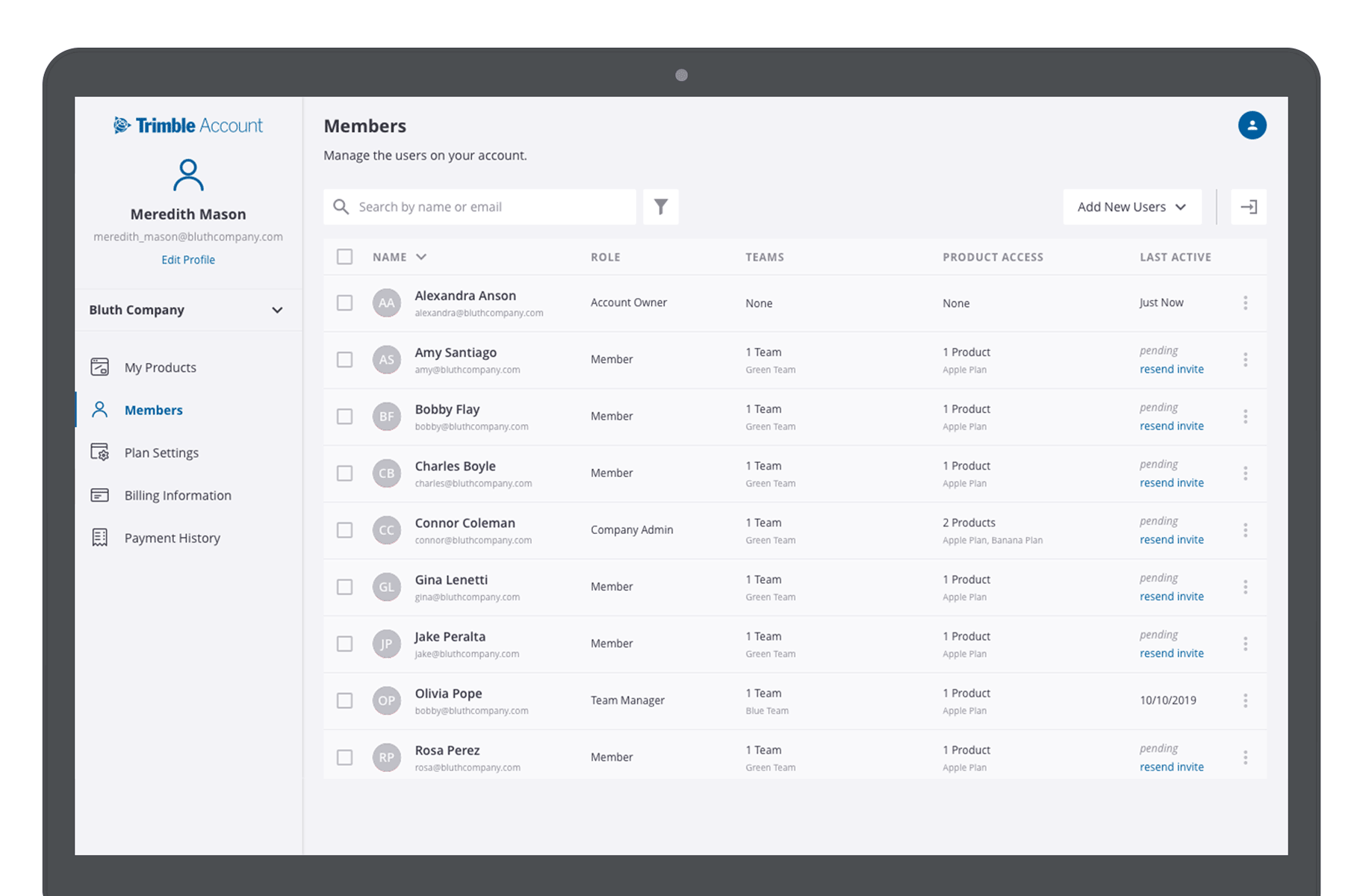Open the Add New Users dropdown

tap(1131, 207)
